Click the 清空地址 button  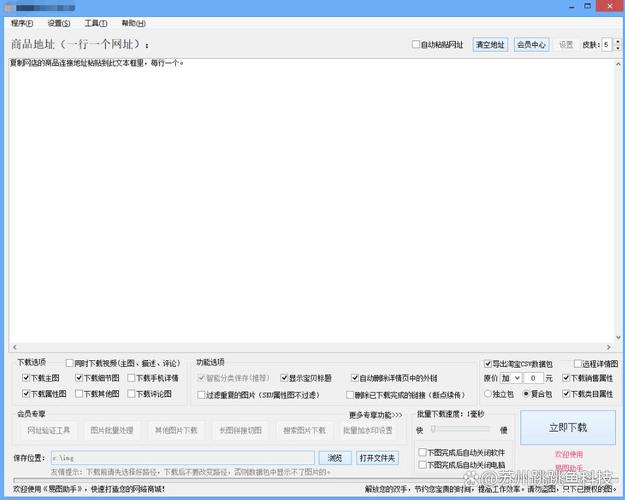[x=490, y=45]
